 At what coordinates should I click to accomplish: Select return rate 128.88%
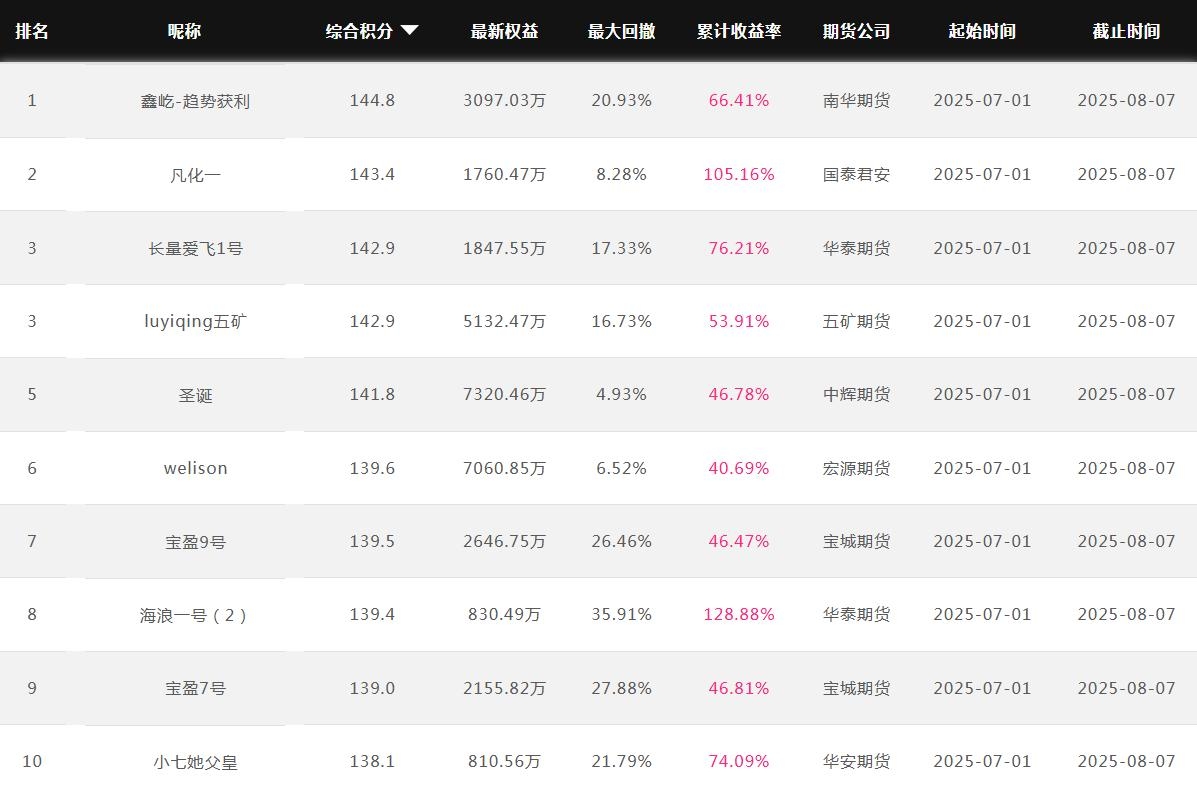[739, 614]
